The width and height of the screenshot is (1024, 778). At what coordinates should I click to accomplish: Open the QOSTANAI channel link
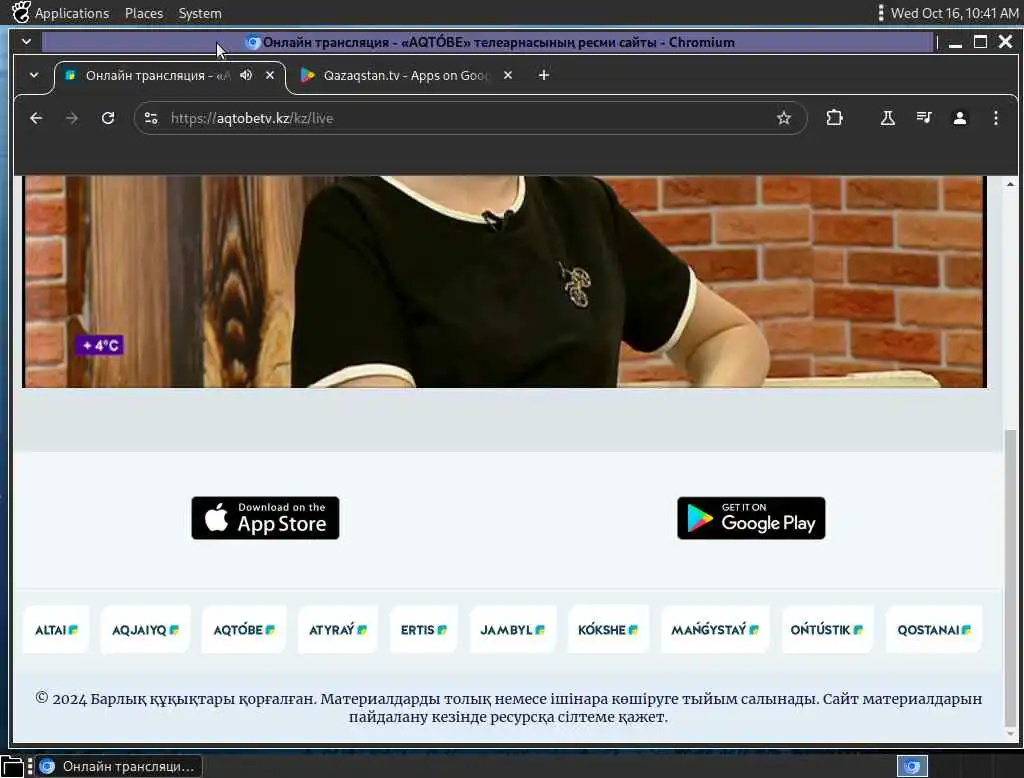pos(934,630)
